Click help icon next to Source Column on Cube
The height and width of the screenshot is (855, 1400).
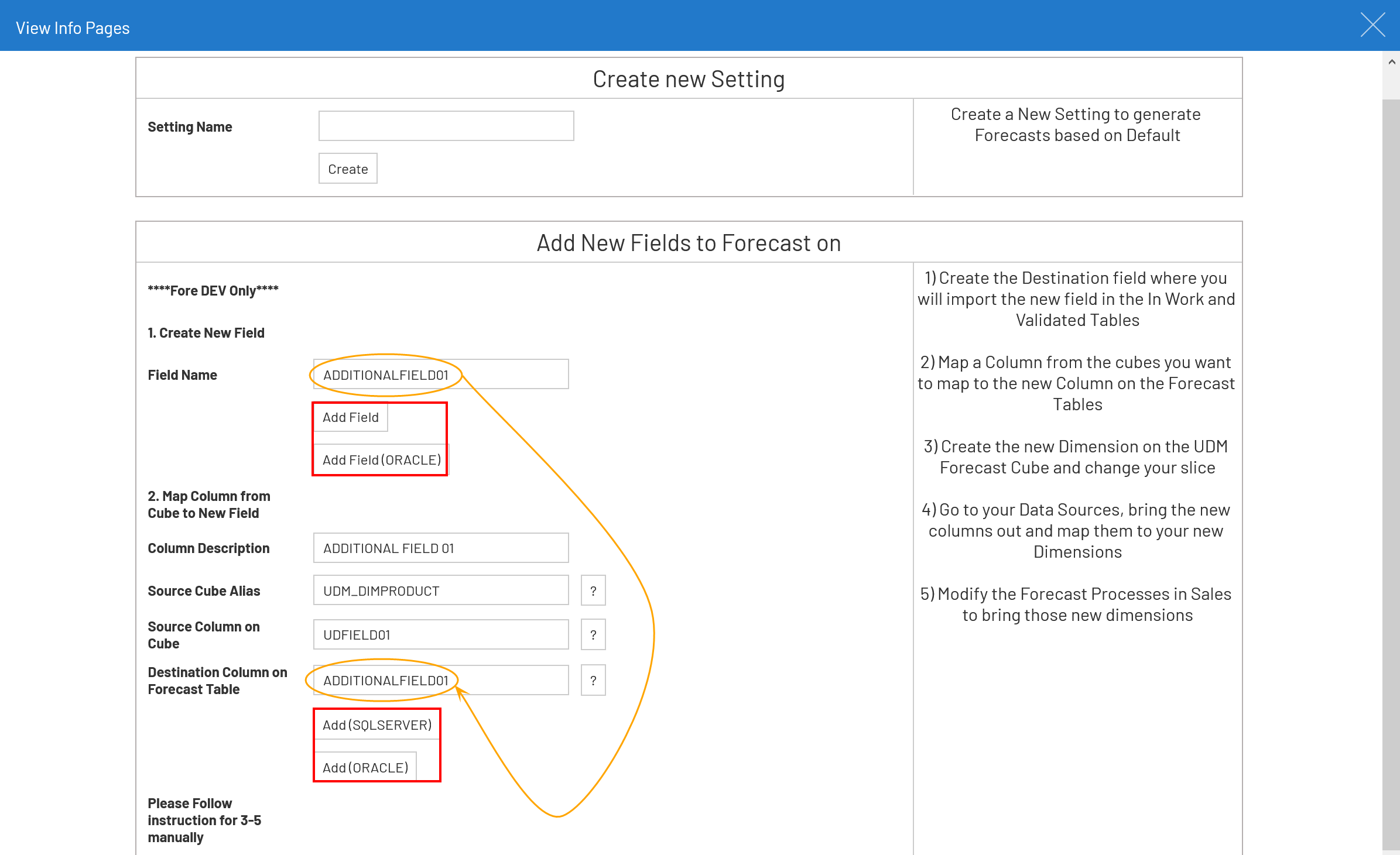593,635
